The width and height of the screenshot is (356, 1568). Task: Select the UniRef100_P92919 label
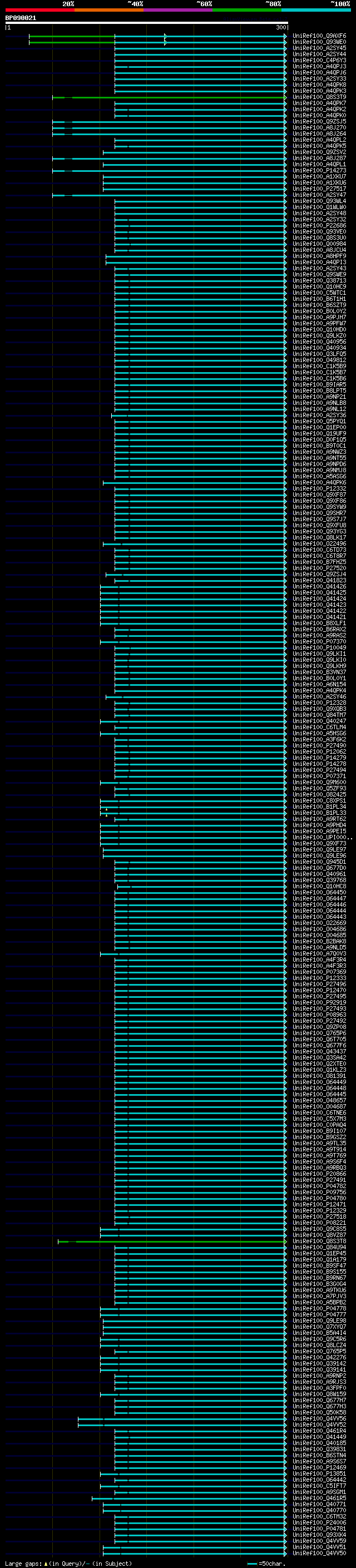coord(319,1002)
